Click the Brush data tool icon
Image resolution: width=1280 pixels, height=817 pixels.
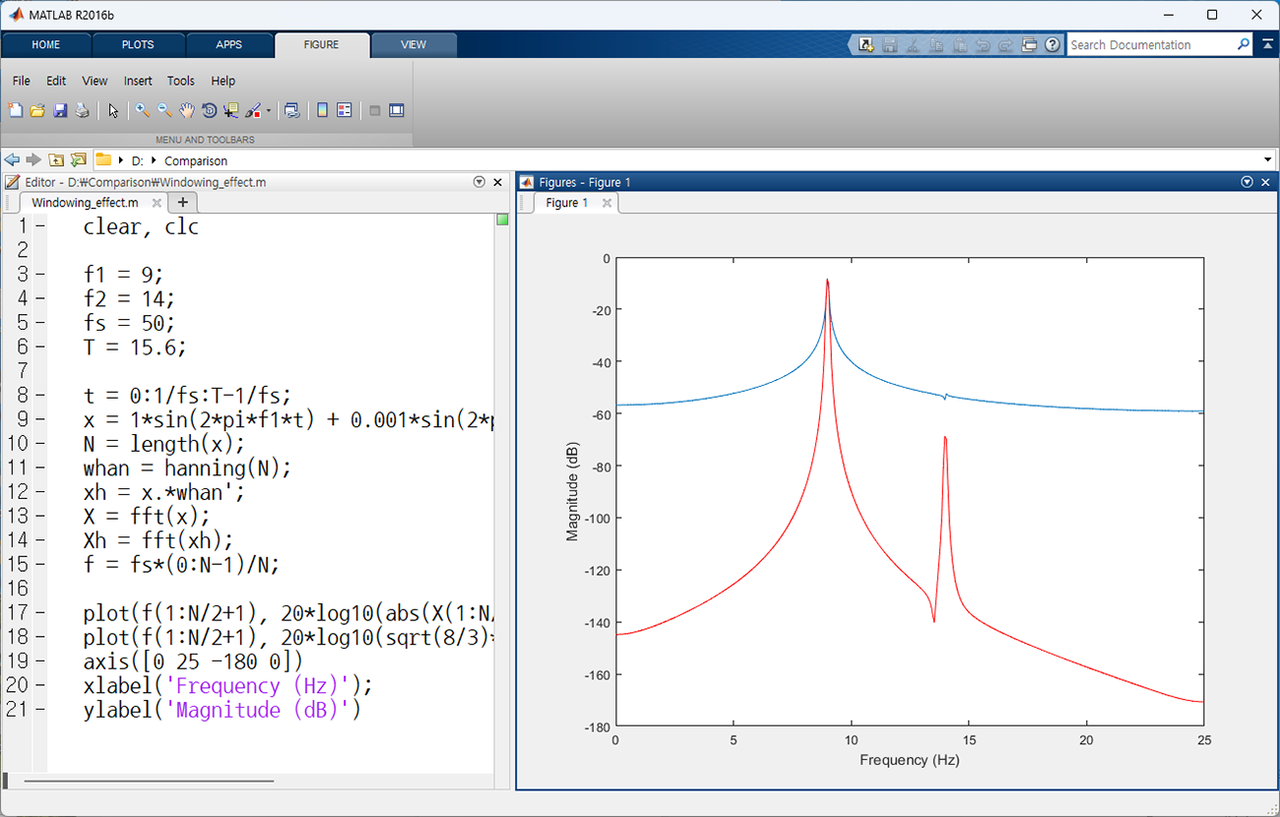253,111
